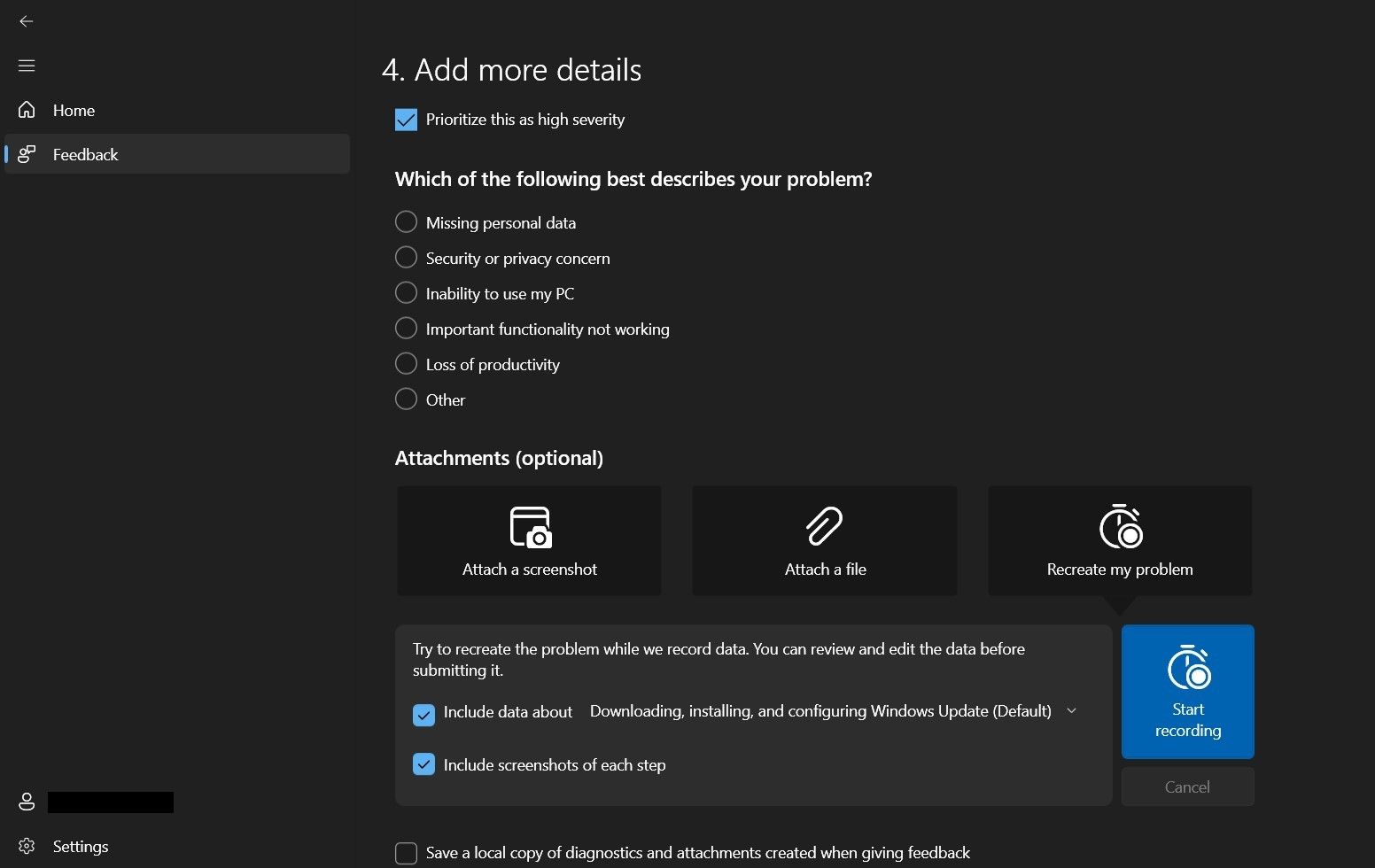Viewport: 1375px width, 868px height.
Task: Uncheck Prioritize this as high severity
Action: click(406, 120)
